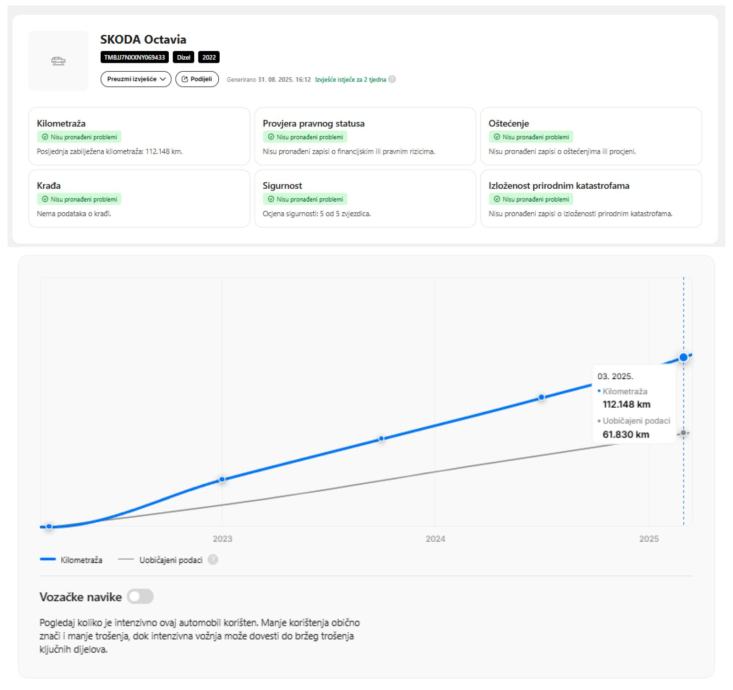The width and height of the screenshot is (733, 690).
Task: Click the car placeholder thumbnail image
Action: pyautogui.click(x=60, y=61)
